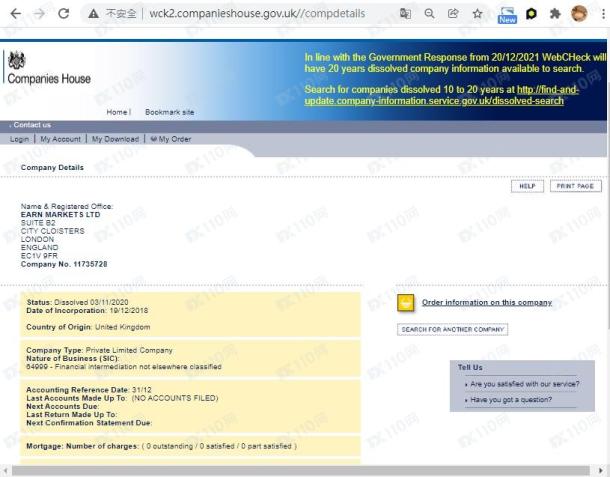Image resolution: width=610 pixels, height=477 pixels.
Task: Open My Account
Action: click(60, 139)
